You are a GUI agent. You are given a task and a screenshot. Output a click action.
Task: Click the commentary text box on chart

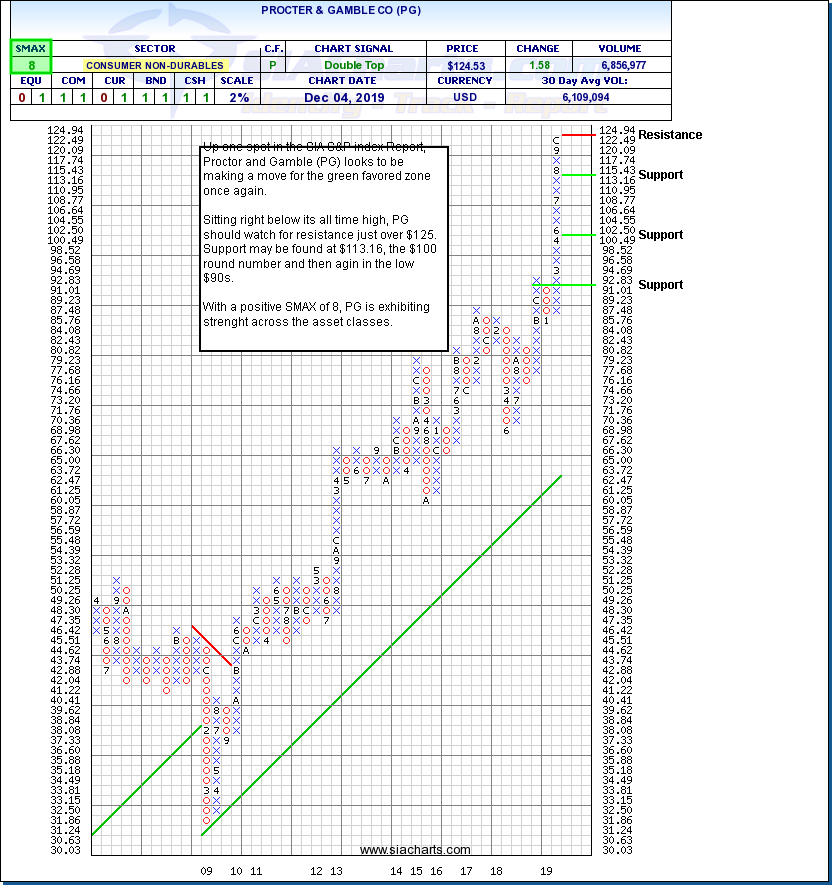323,248
